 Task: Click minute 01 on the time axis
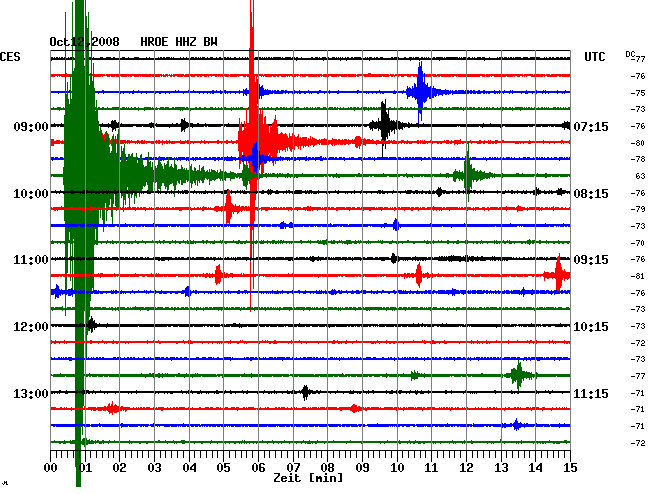[85, 468]
